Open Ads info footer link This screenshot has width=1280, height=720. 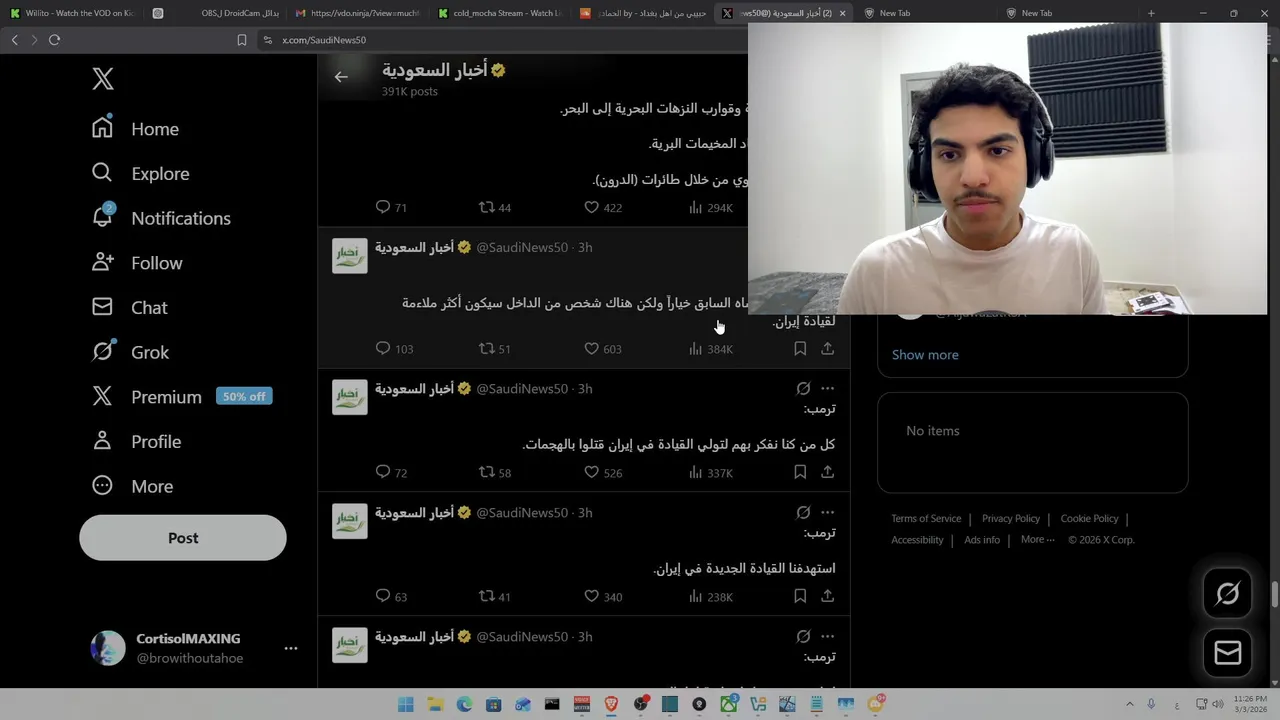pos(982,540)
